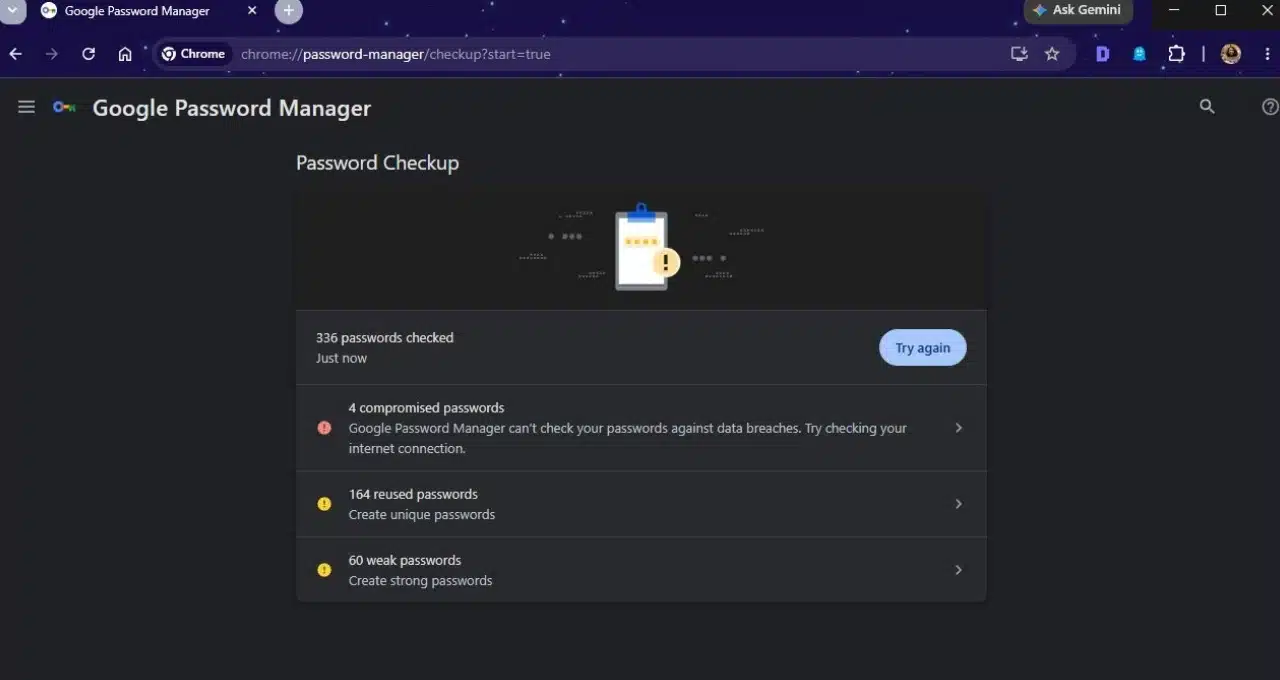Open the Extensions puzzle piece menu

point(1176,54)
